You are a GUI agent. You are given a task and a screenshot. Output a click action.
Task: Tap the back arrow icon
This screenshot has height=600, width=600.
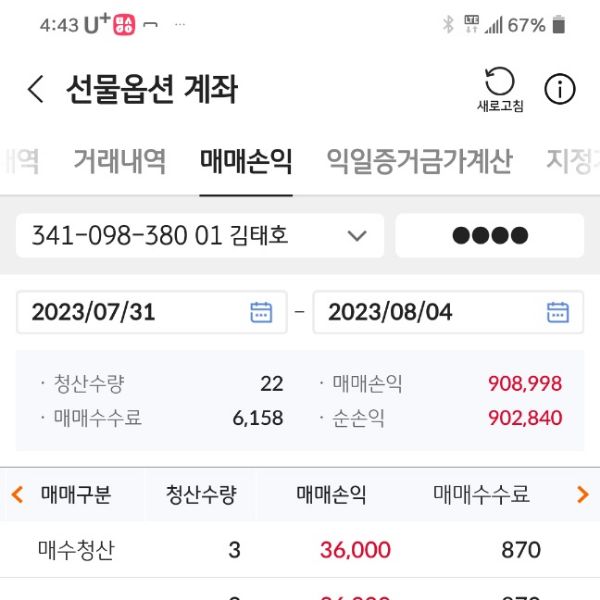click(36, 90)
